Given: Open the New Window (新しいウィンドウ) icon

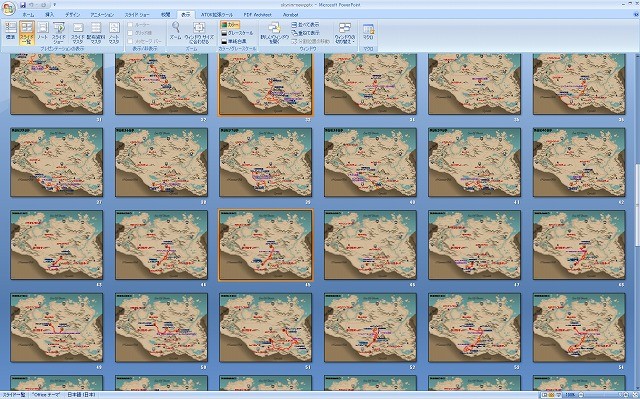Looking at the screenshot, I should pos(274,33).
